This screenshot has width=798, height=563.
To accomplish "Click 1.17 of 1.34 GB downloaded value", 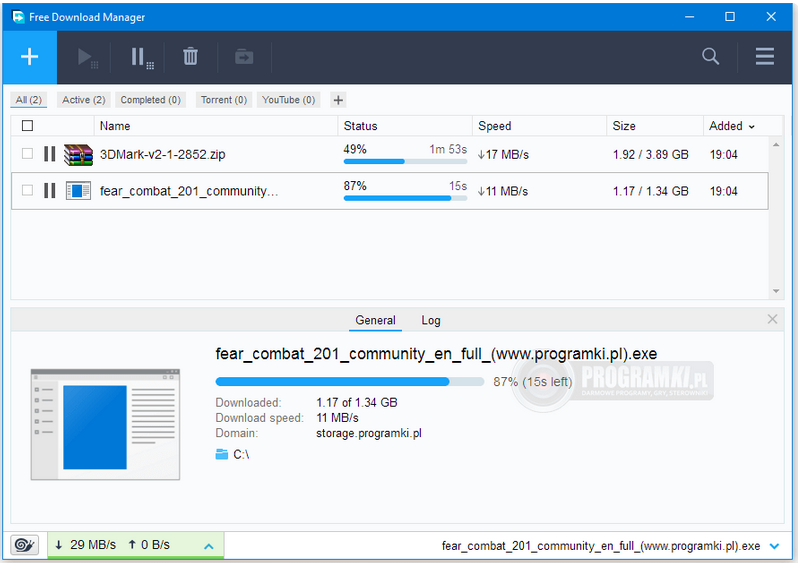I will tap(356, 403).
